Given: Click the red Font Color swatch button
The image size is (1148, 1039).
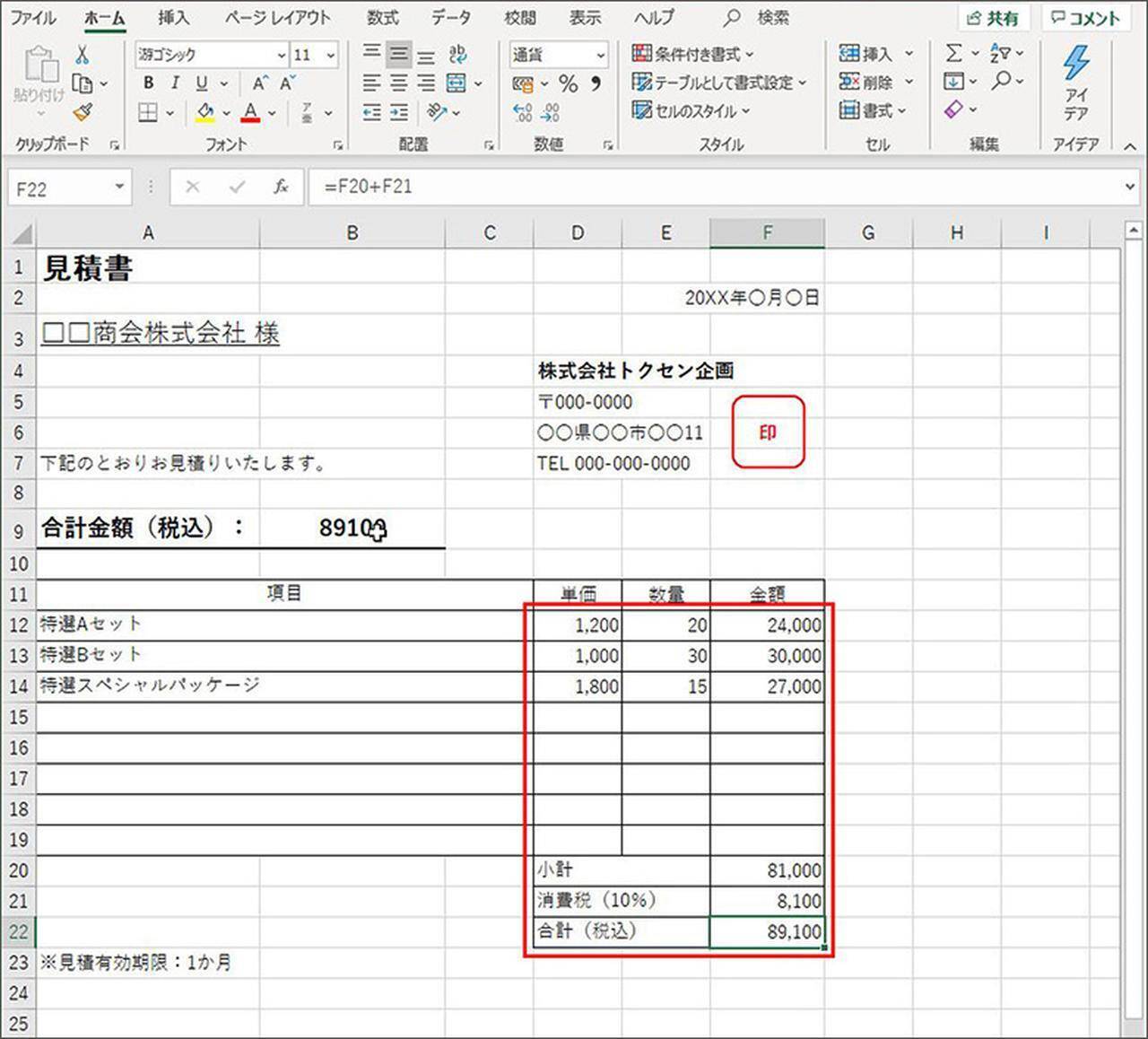Looking at the screenshot, I should [x=250, y=113].
